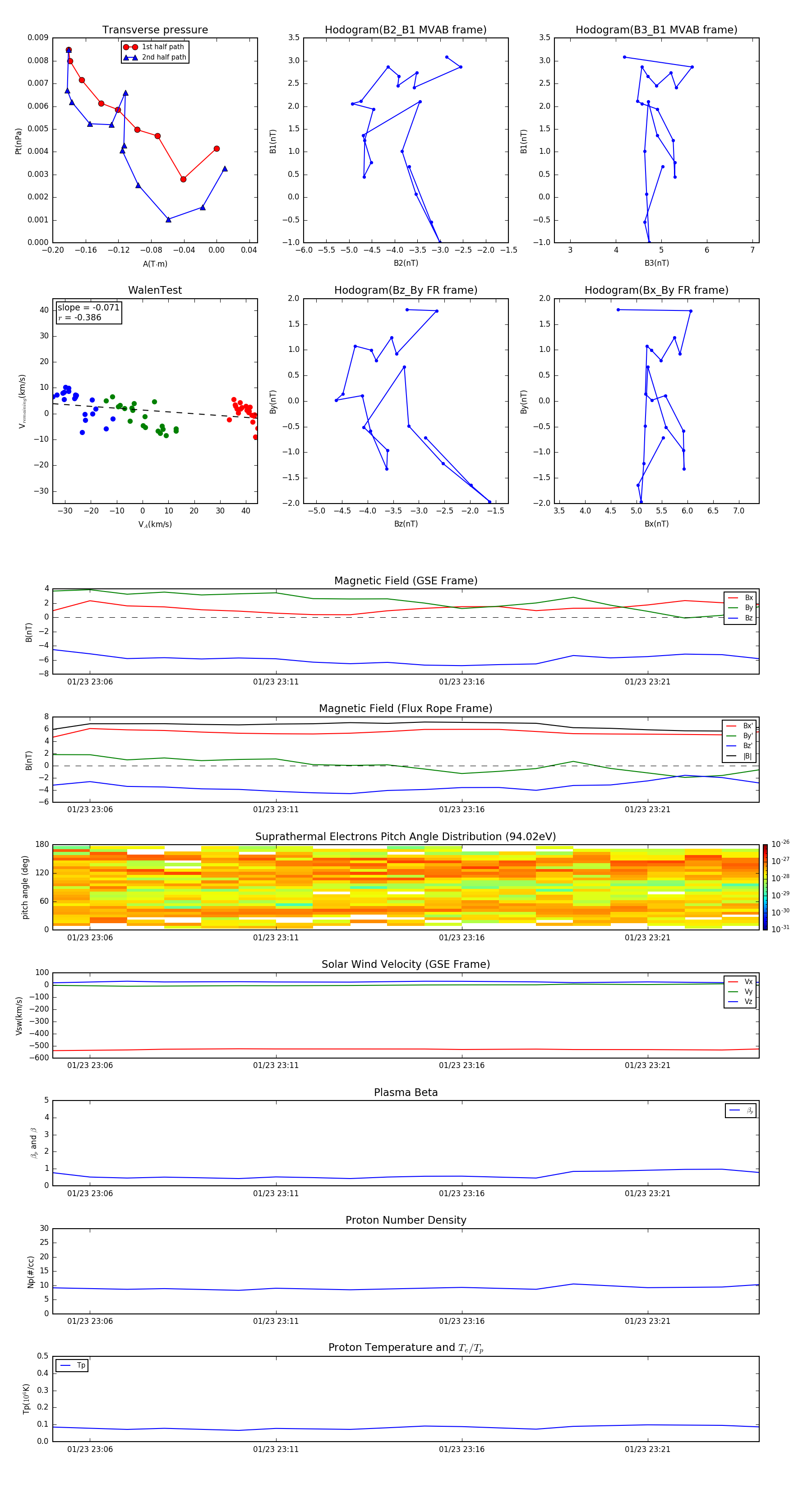Click 'VA(km/s)' x-axis label in WalenTest

(x=155, y=524)
